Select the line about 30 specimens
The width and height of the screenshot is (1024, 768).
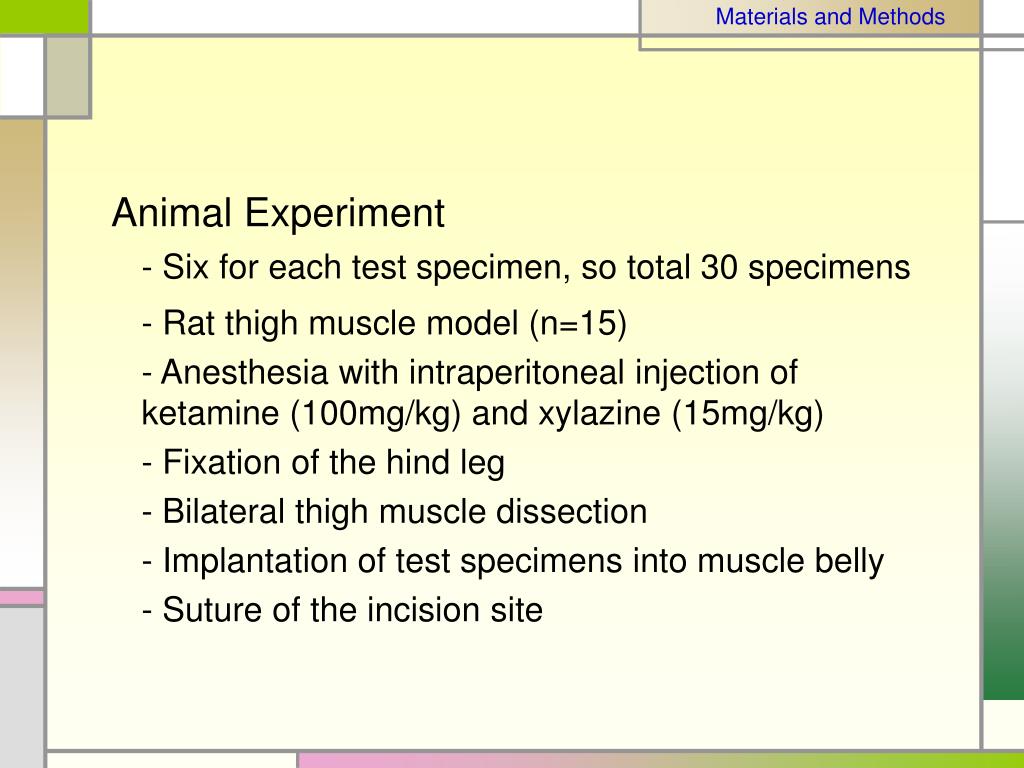click(x=526, y=268)
